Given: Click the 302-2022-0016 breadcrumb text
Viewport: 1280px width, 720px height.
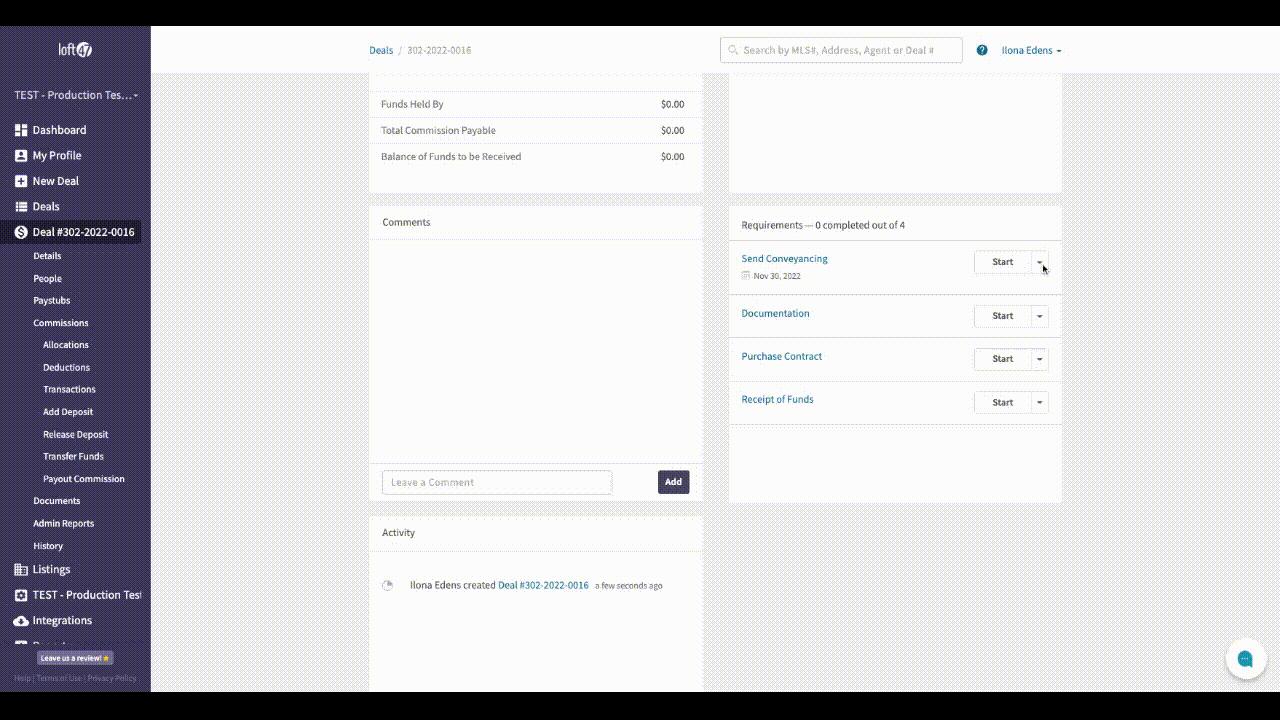Looking at the screenshot, I should [439, 50].
